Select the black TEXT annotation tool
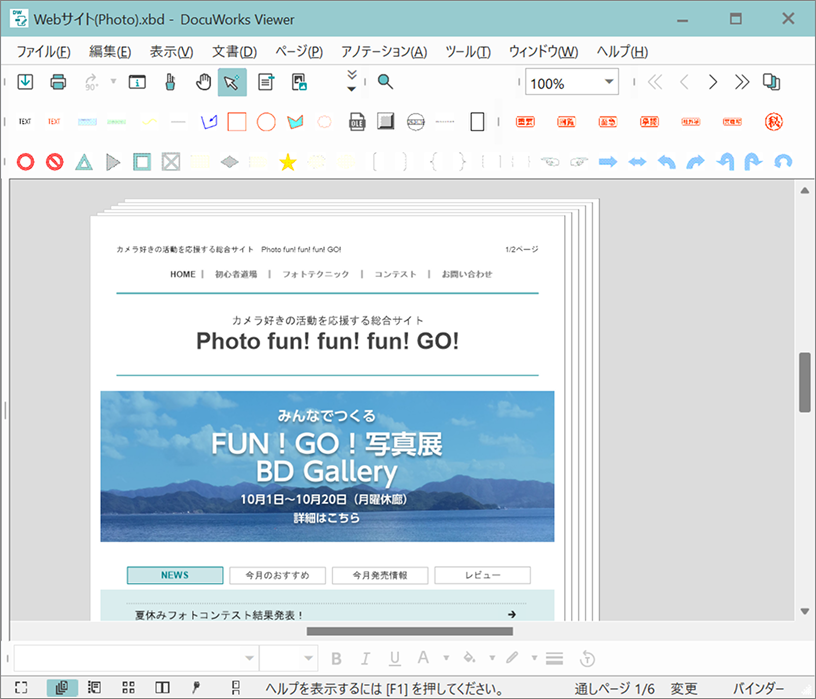The height and width of the screenshot is (699, 816). point(25,122)
